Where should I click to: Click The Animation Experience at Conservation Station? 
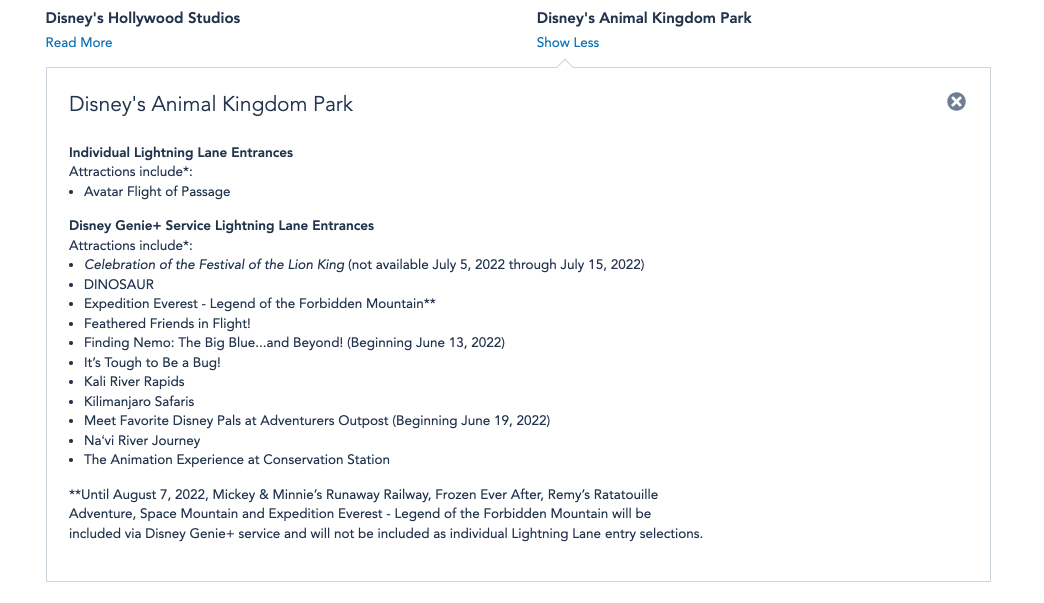coord(237,460)
